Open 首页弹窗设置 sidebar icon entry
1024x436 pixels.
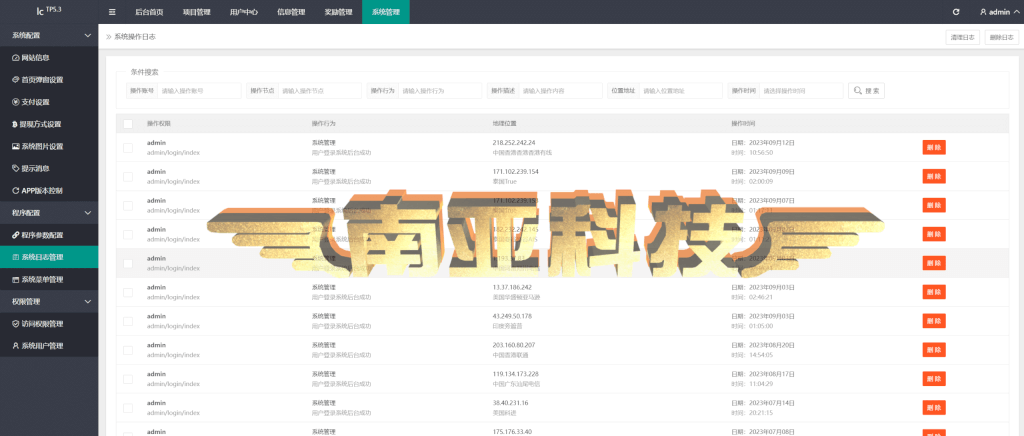pyautogui.click(x=16, y=80)
